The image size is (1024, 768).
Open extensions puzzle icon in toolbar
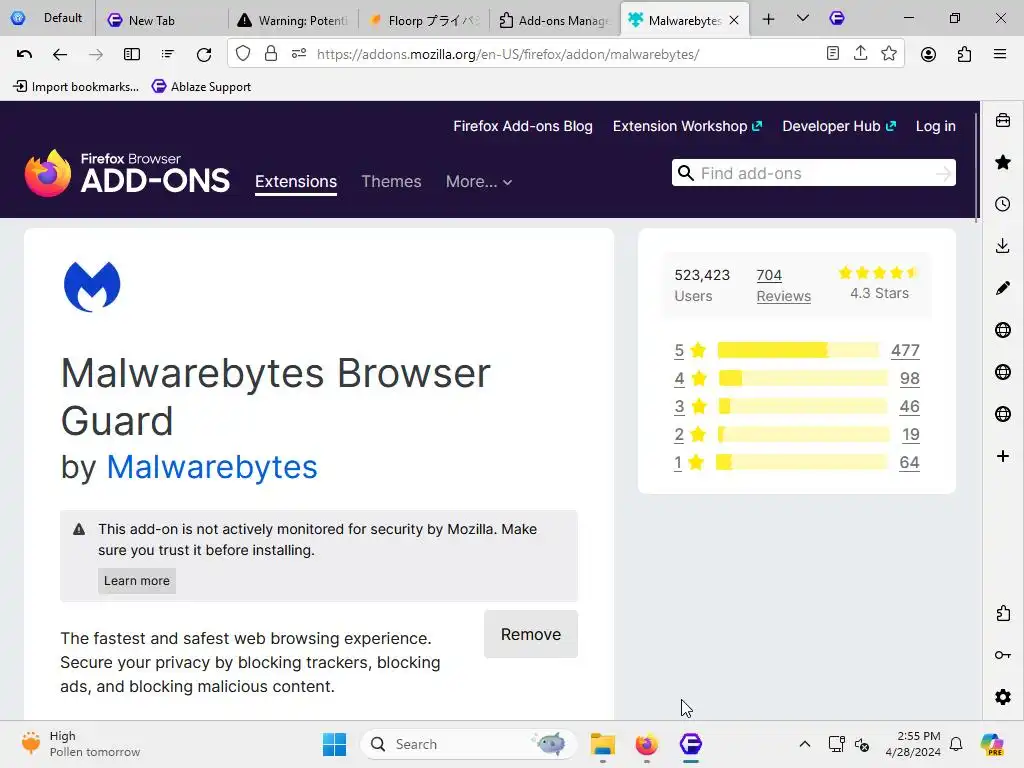coord(965,54)
